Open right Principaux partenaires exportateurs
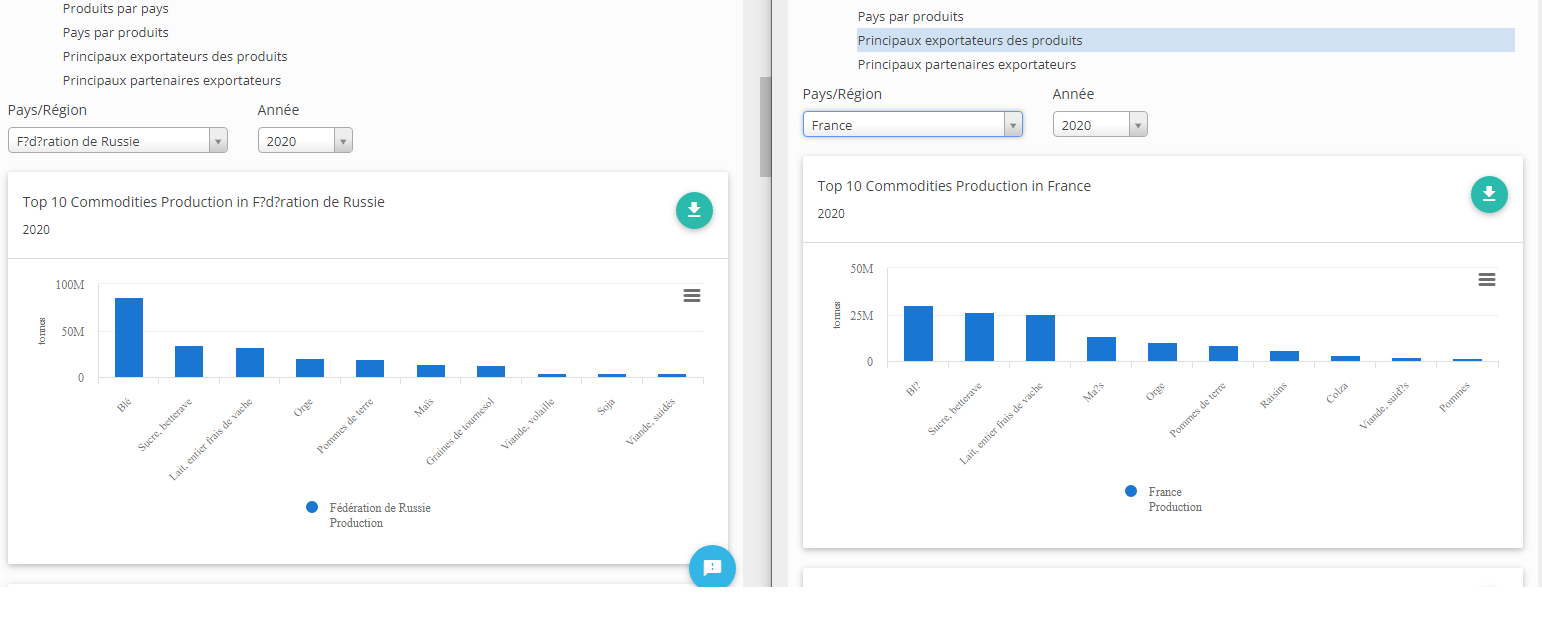 coord(967,64)
